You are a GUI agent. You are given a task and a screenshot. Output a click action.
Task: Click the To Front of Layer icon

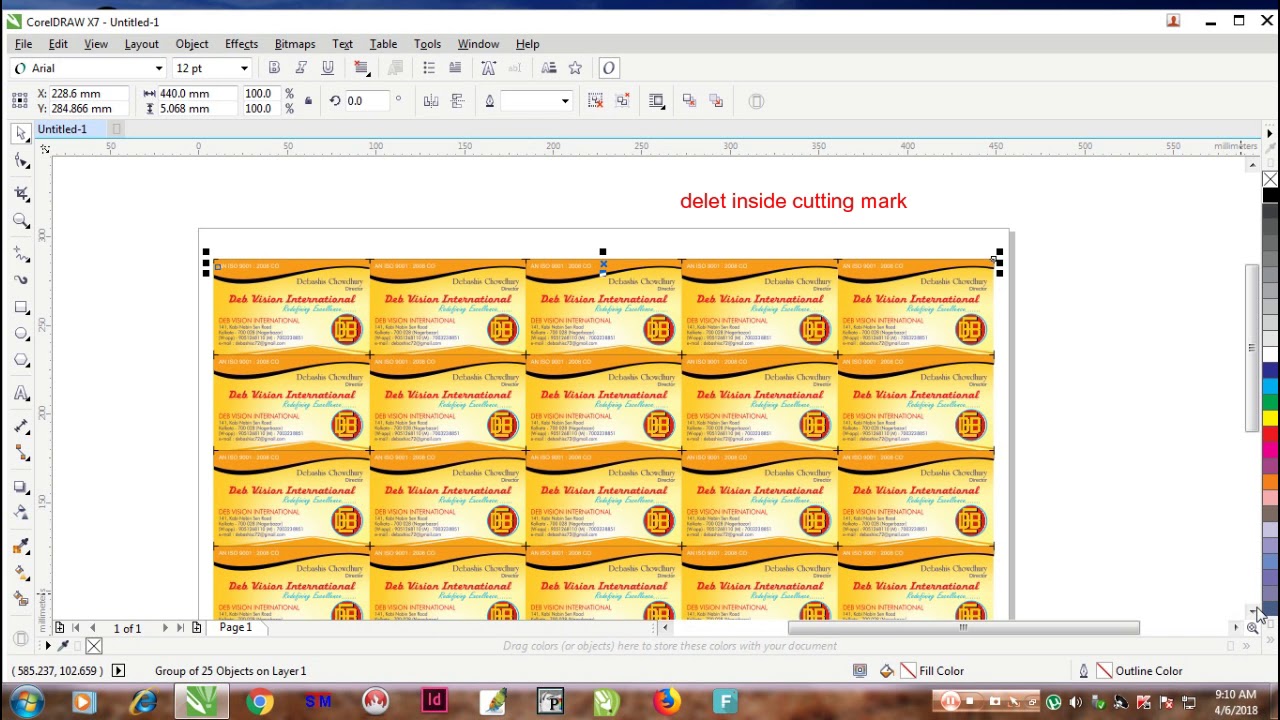tap(689, 101)
